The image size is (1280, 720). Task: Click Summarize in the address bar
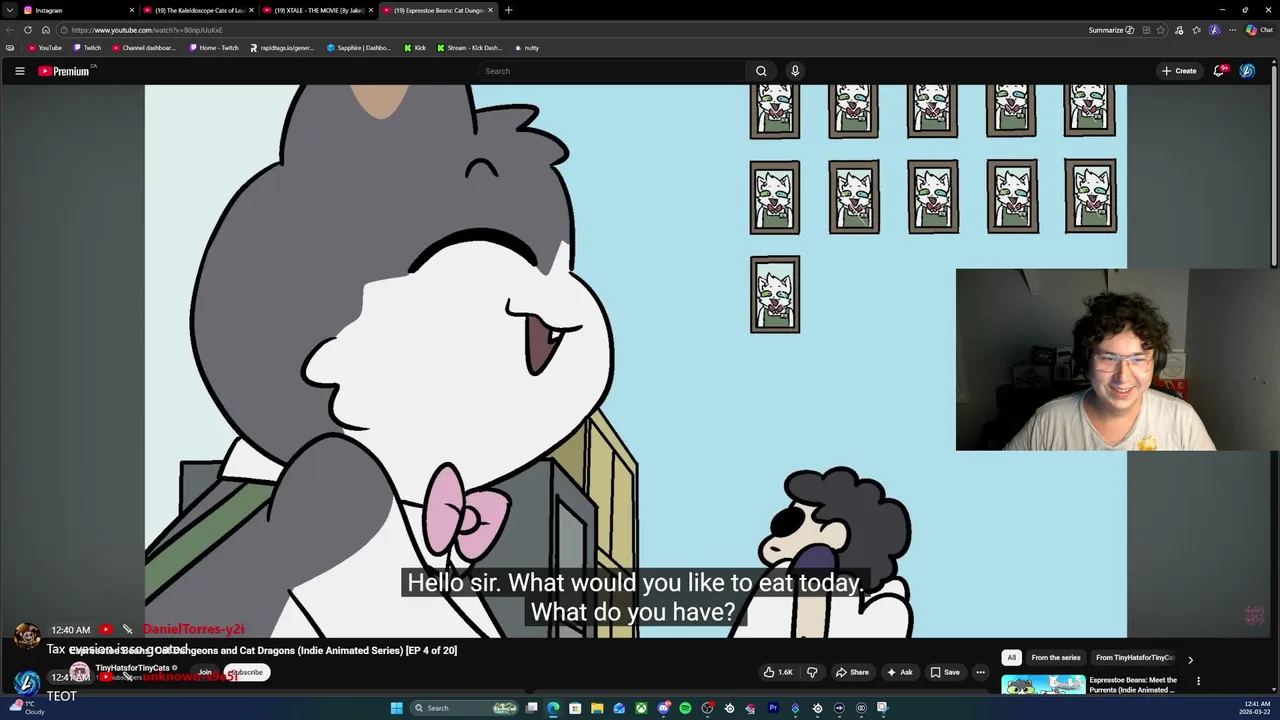(1111, 30)
